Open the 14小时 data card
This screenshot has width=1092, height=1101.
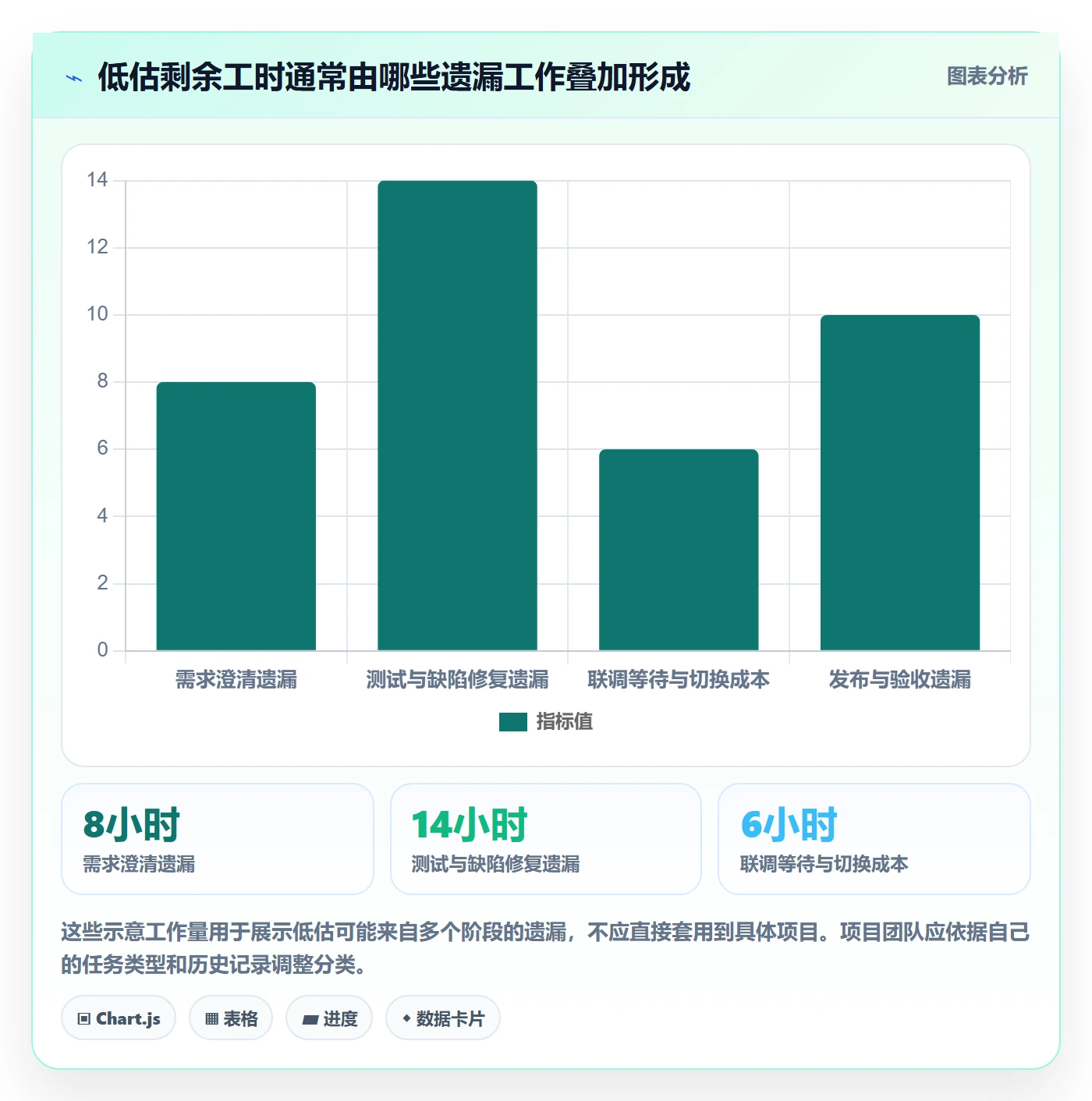point(546,839)
